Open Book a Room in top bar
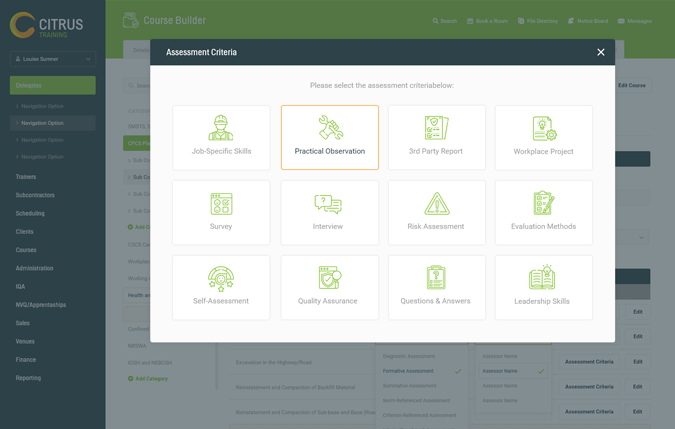 (x=487, y=21)
